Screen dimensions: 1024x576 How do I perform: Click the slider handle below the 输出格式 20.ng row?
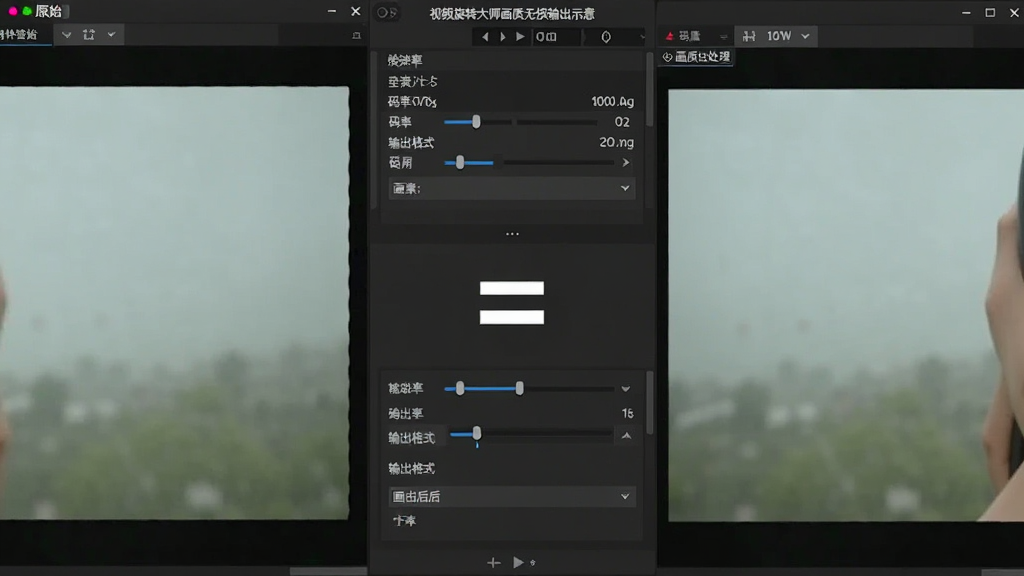point(460,162)
